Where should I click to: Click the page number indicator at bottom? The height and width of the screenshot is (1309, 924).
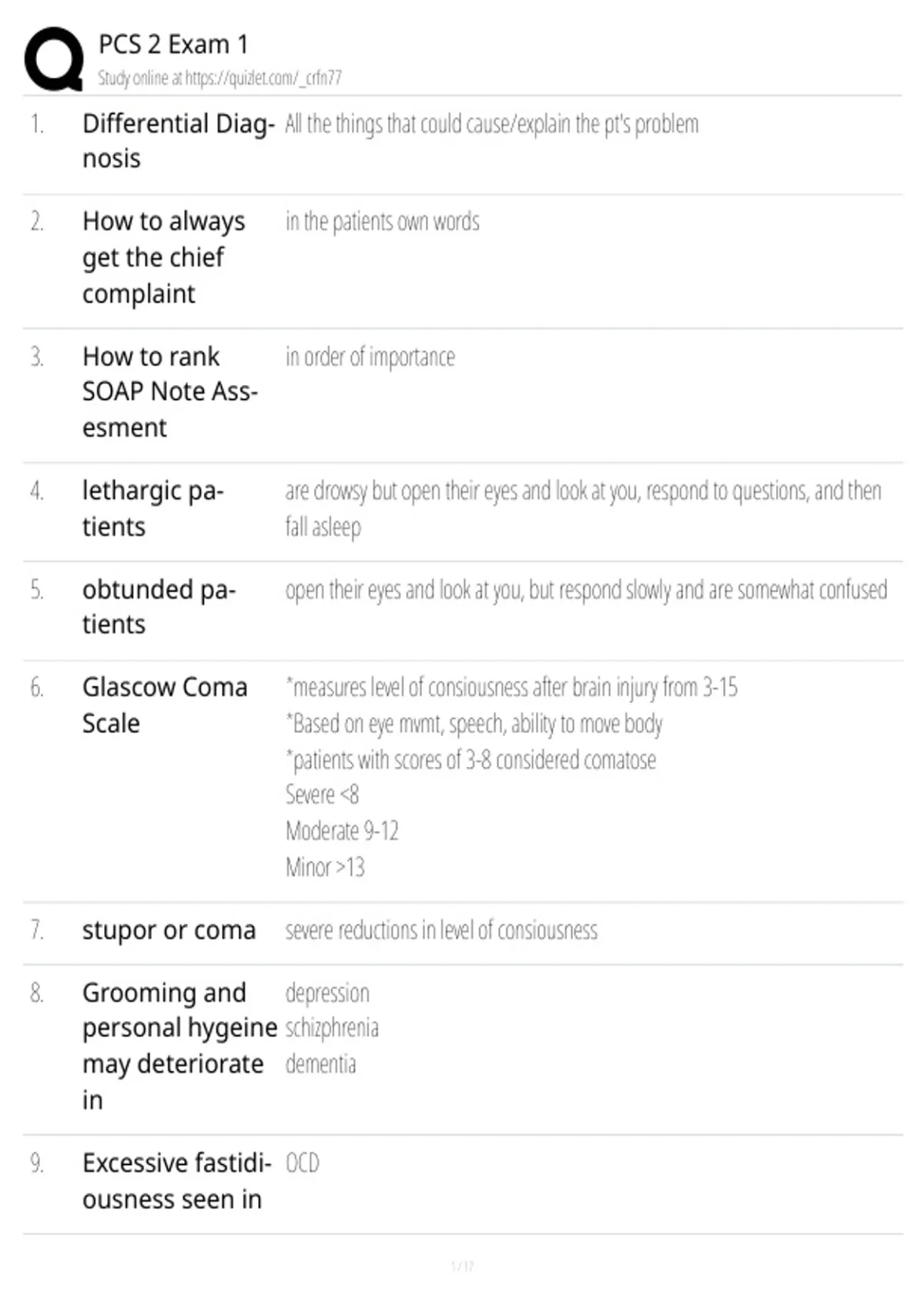click(x=462, y=1266)
